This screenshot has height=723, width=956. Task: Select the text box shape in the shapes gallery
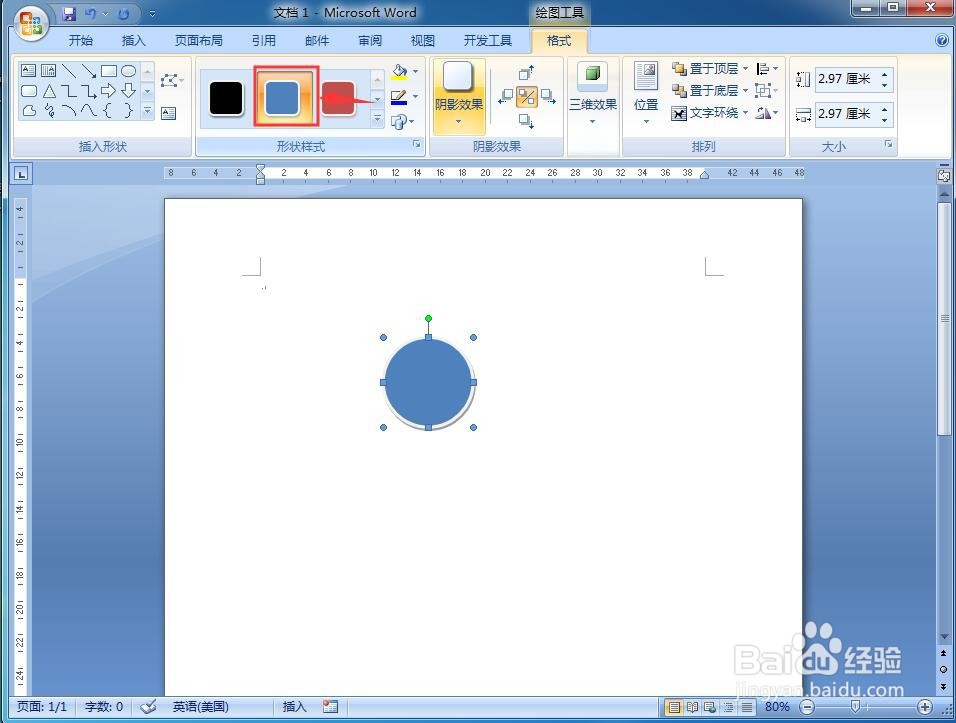pyautogui.click(x=29, y=71)
